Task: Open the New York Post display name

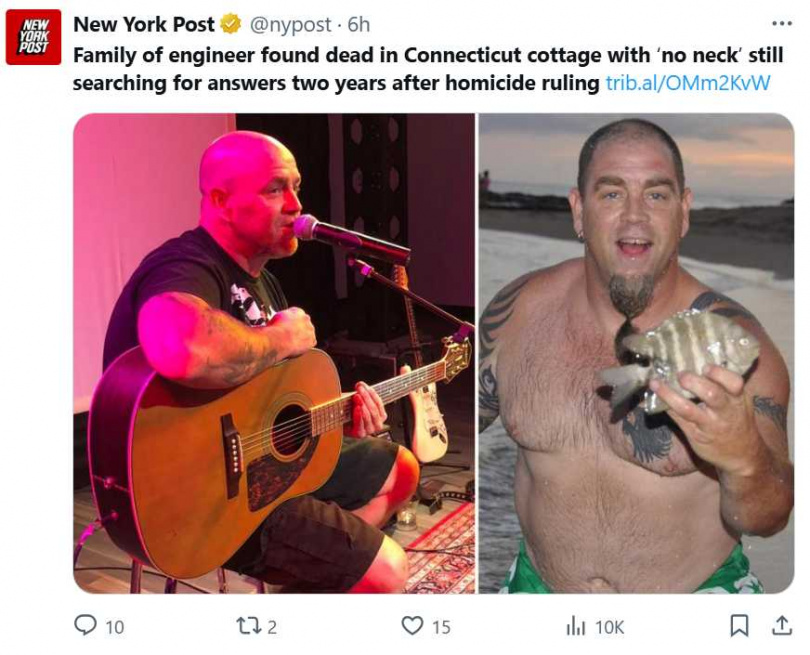Action: 144,24
